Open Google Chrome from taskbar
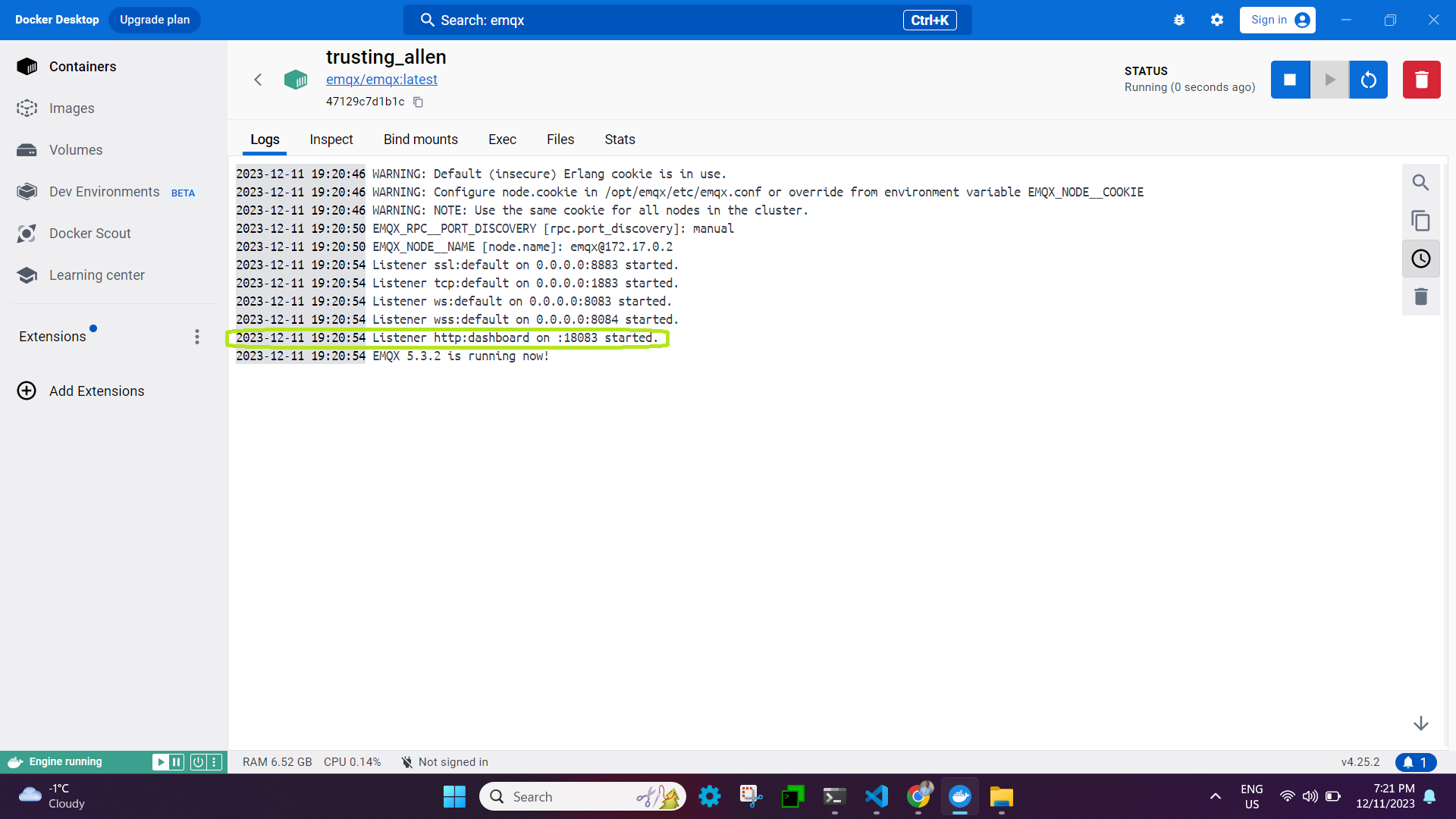1456x819 pixels. tap(918, 797)
